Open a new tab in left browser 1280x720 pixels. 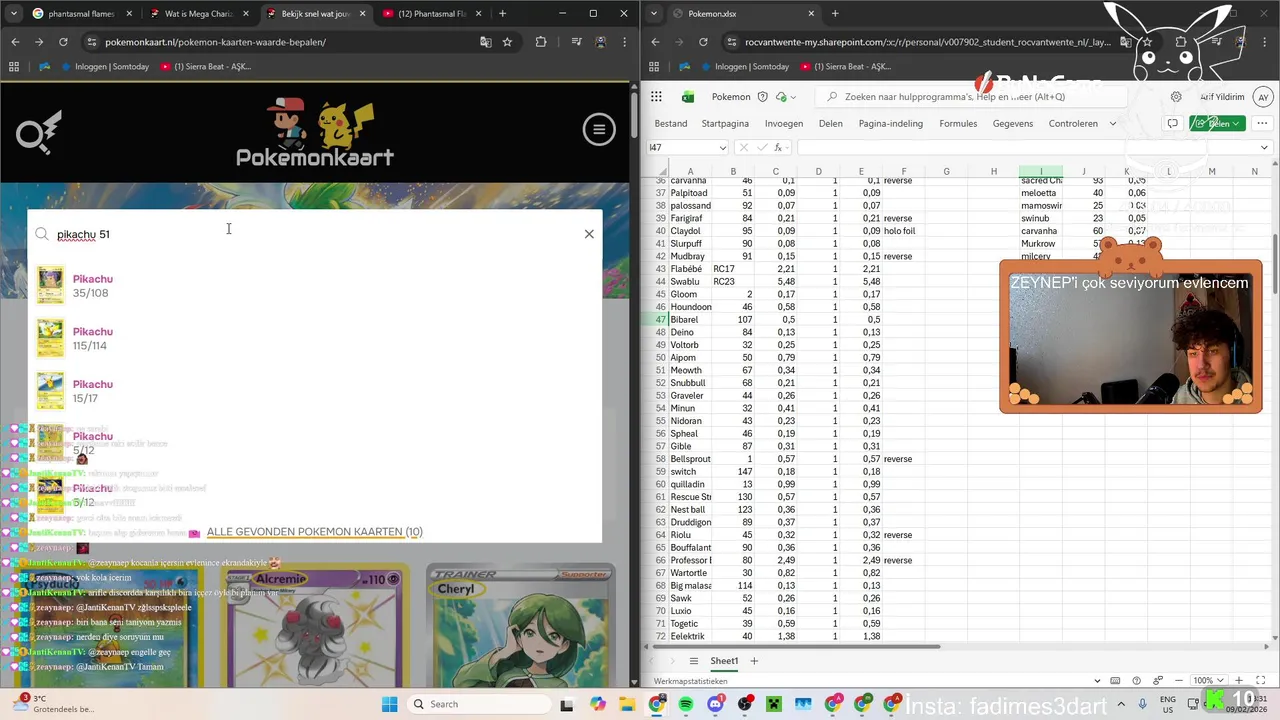[x=502, y=14]
